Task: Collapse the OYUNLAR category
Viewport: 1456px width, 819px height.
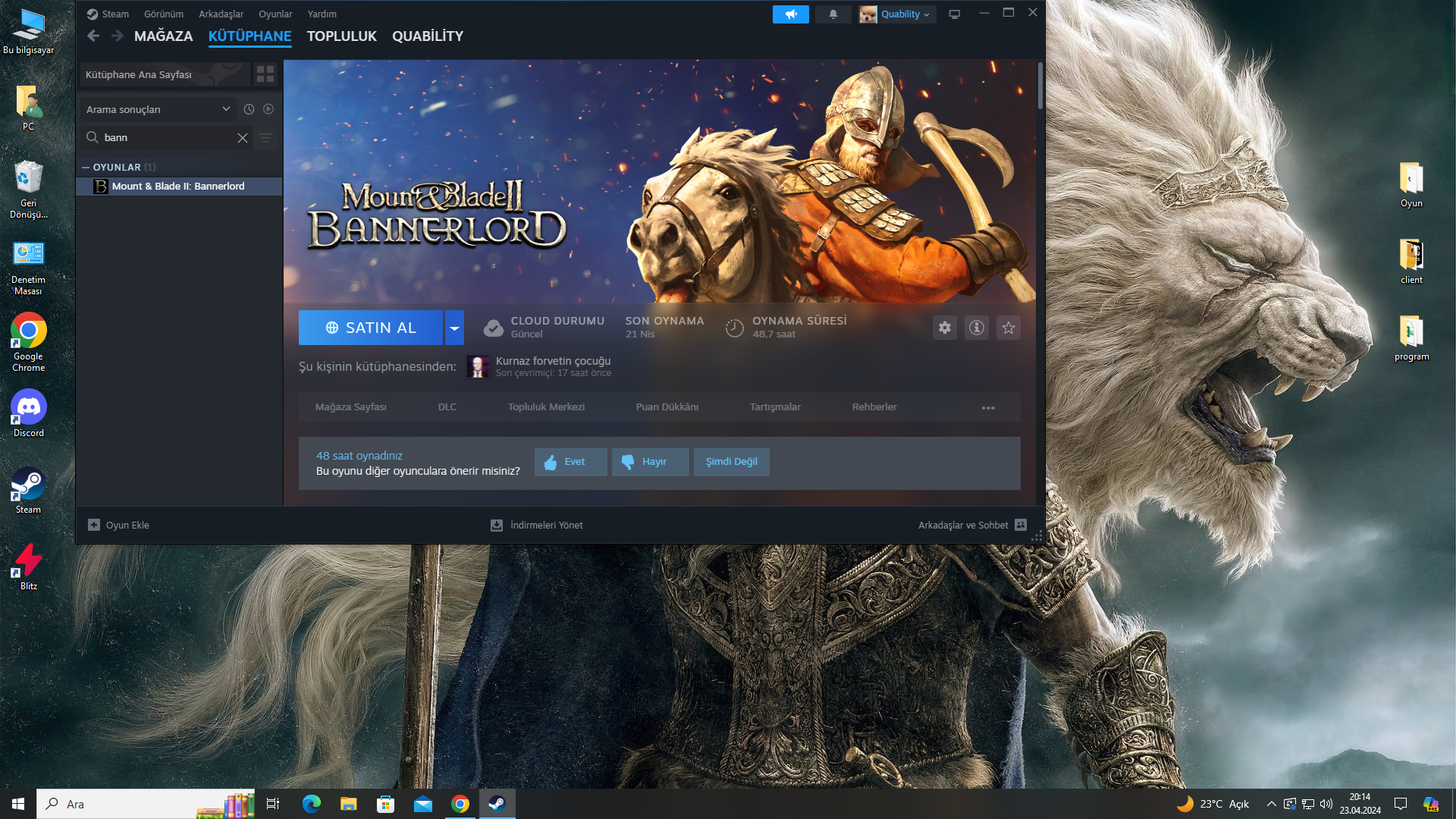Action: (x=86, y=167)
